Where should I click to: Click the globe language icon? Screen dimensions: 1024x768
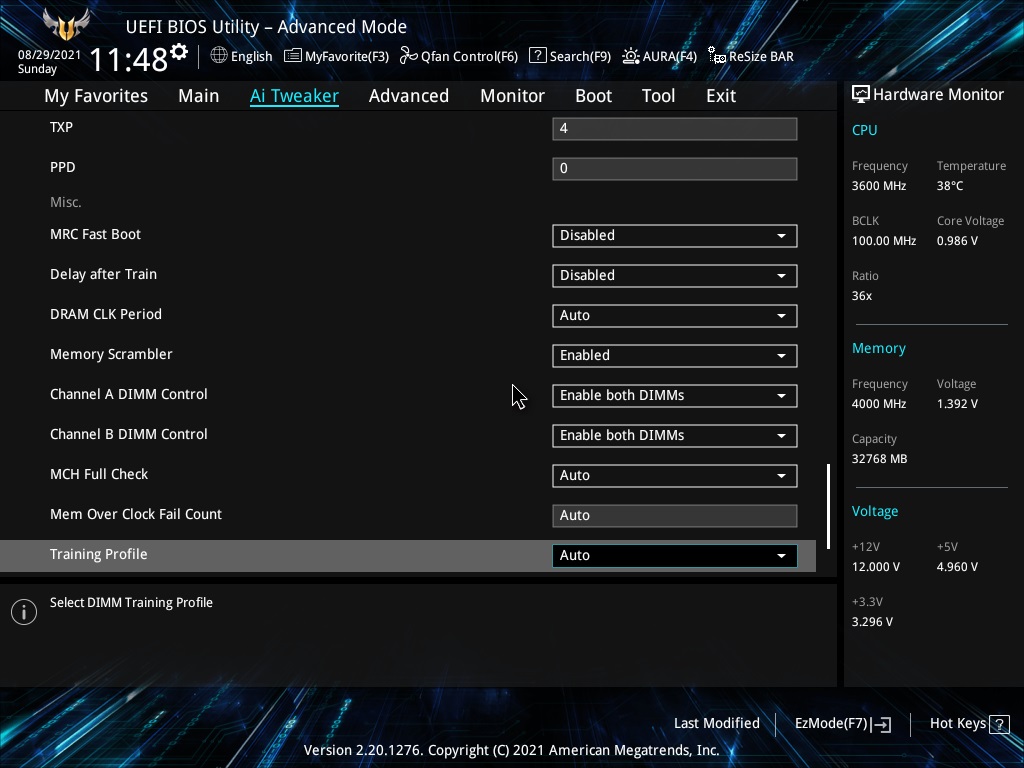click(x=219, y=56)
